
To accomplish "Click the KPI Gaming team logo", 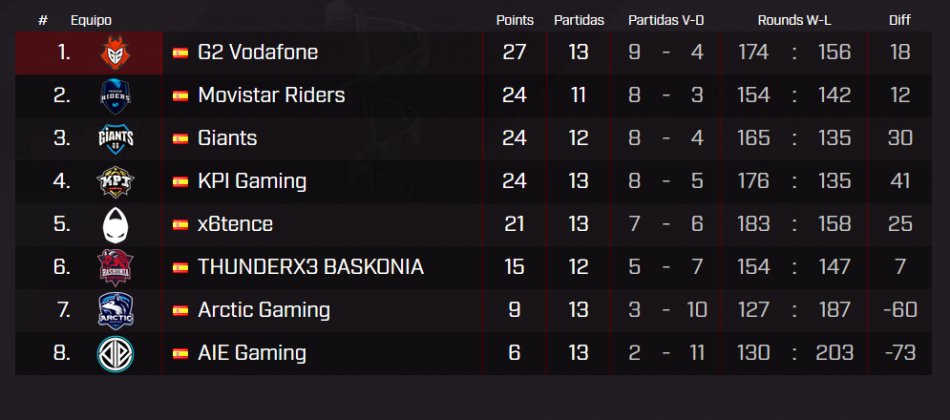I will point(115,182).
